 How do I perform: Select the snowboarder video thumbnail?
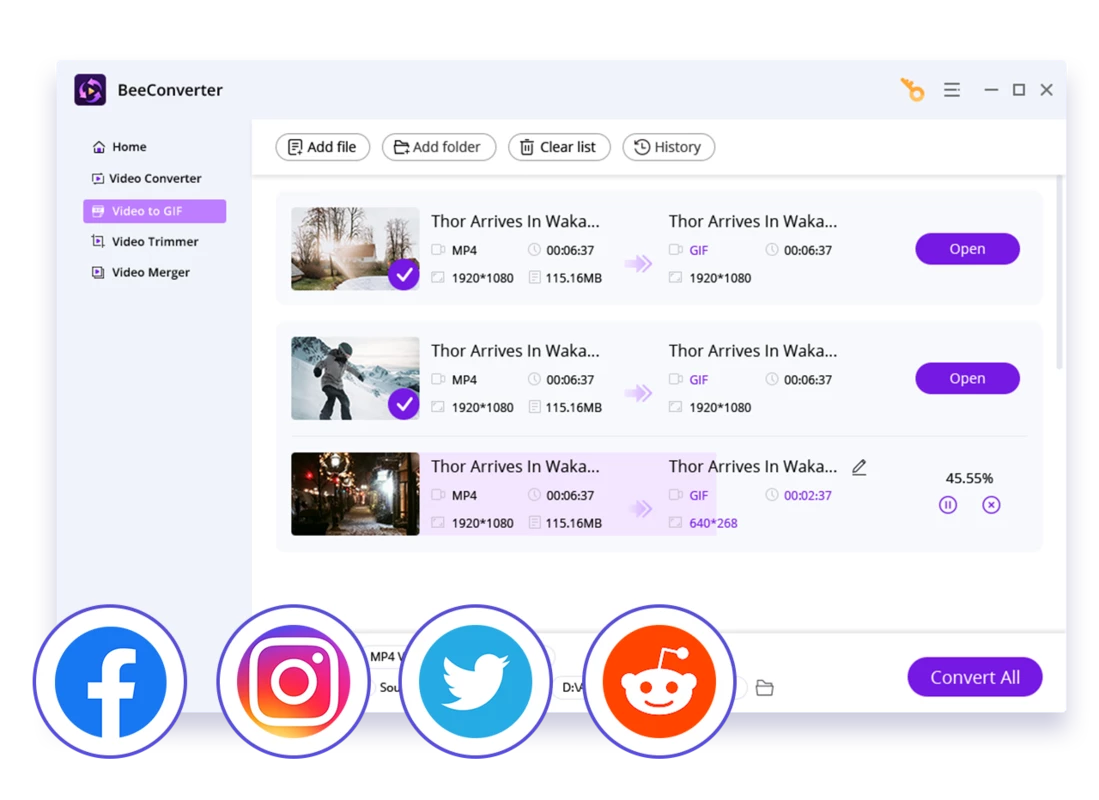coord(355,379)
